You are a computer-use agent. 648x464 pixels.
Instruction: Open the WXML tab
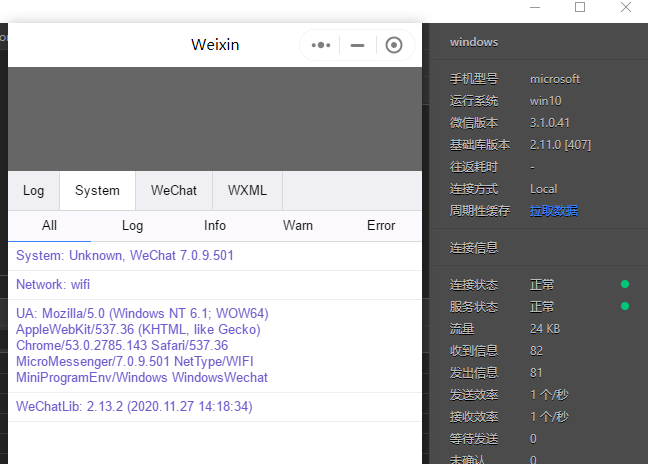click(x=247, y=190)
